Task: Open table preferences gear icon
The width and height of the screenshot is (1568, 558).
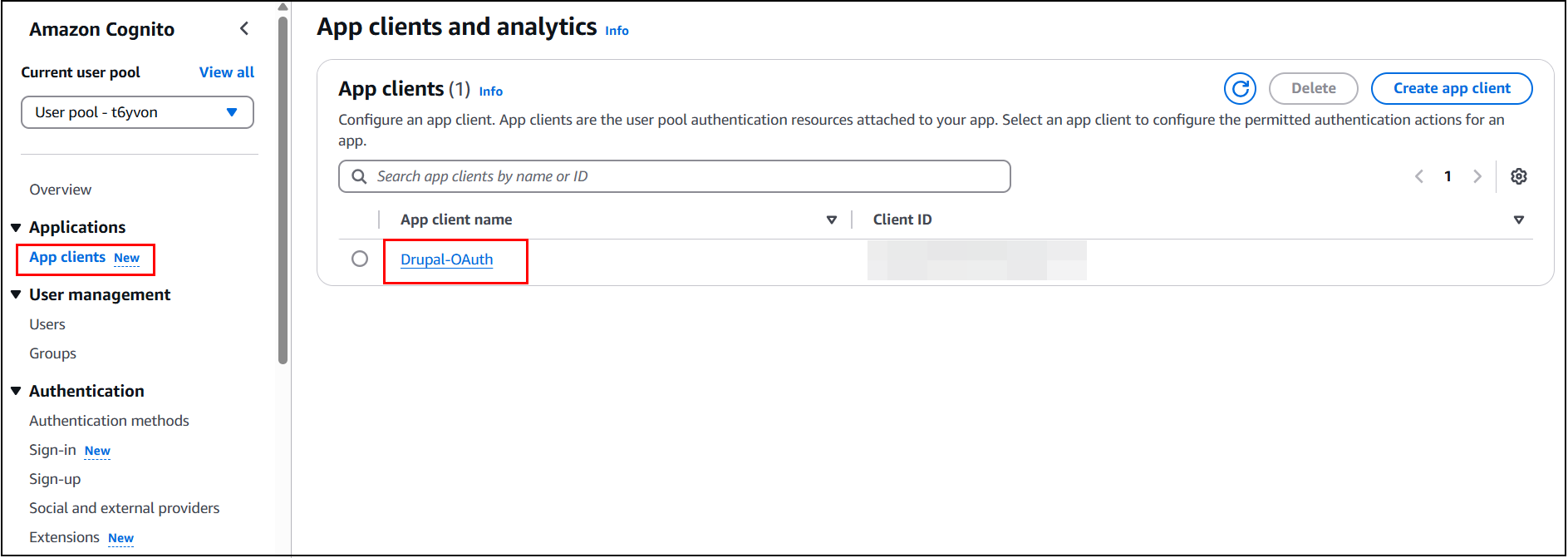Action: [x=1519, y=175]
